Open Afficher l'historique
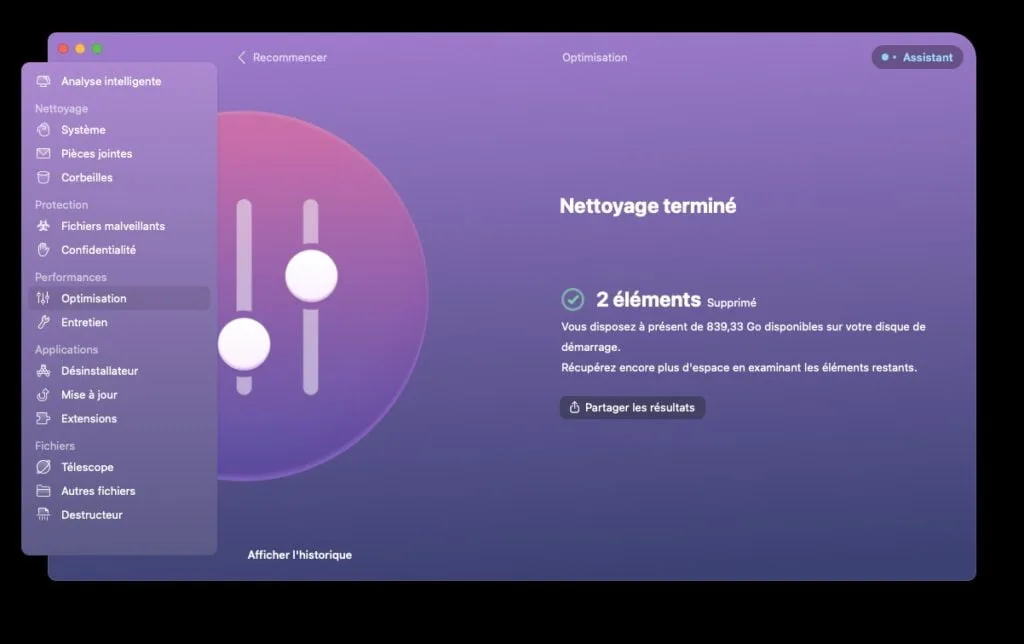This screenshot has height=644, width=1024. pyautogui.click(x=300, y=554)
